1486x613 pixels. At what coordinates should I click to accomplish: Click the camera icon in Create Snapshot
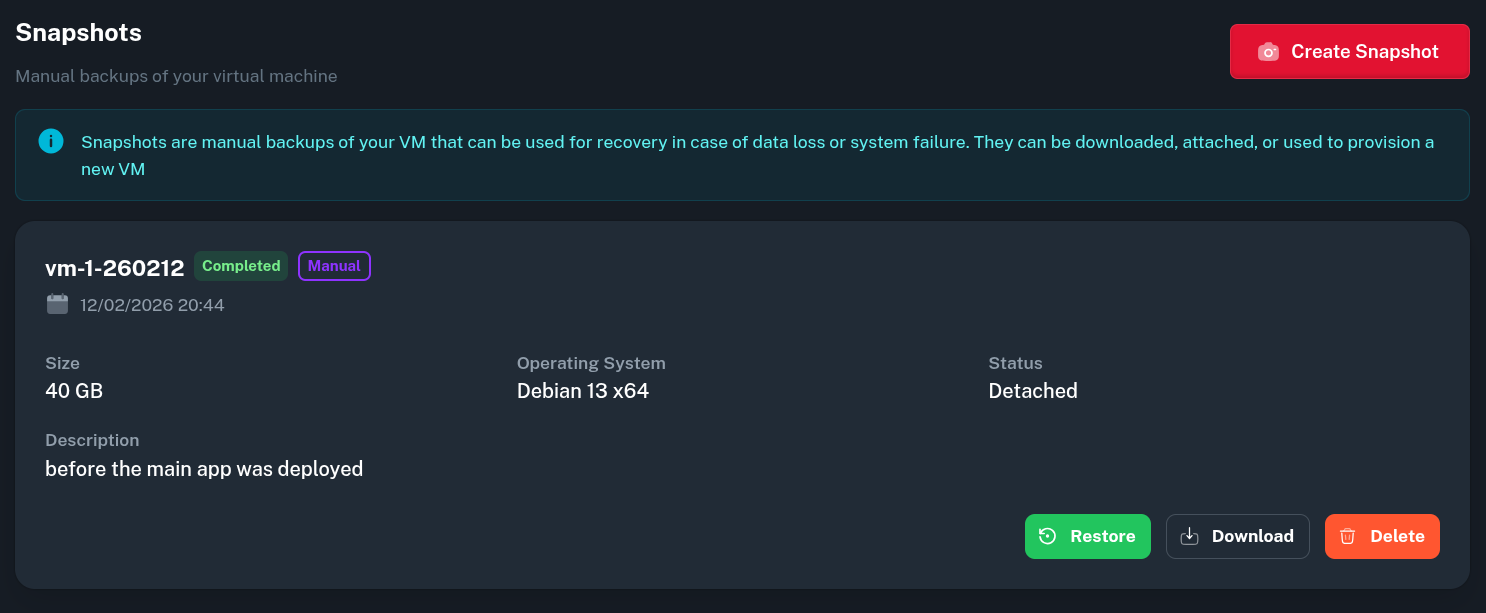point(1268,52)
